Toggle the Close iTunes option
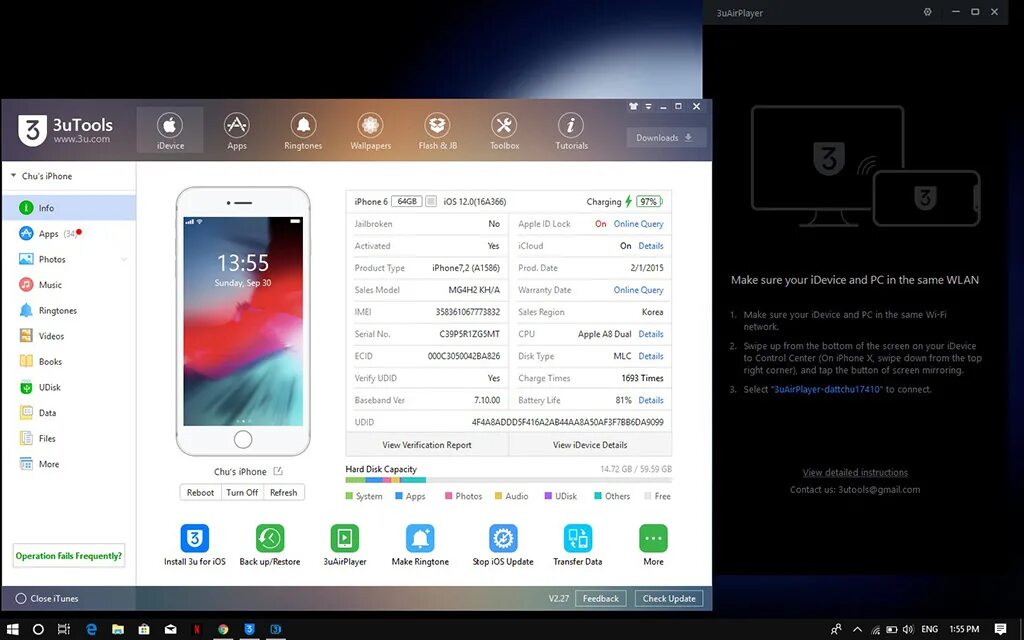 pyautogui.click(x=46, y=598)
